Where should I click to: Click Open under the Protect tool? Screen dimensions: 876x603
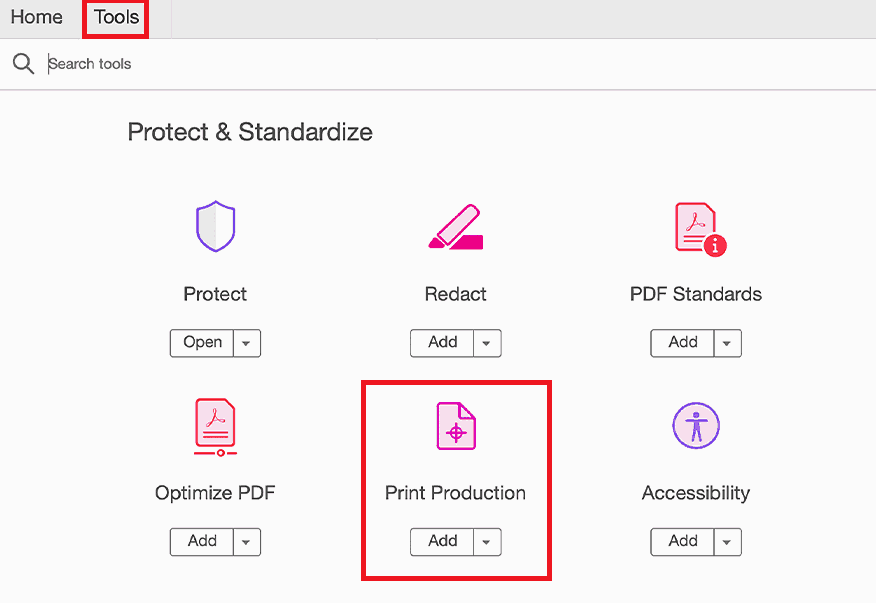202,343
